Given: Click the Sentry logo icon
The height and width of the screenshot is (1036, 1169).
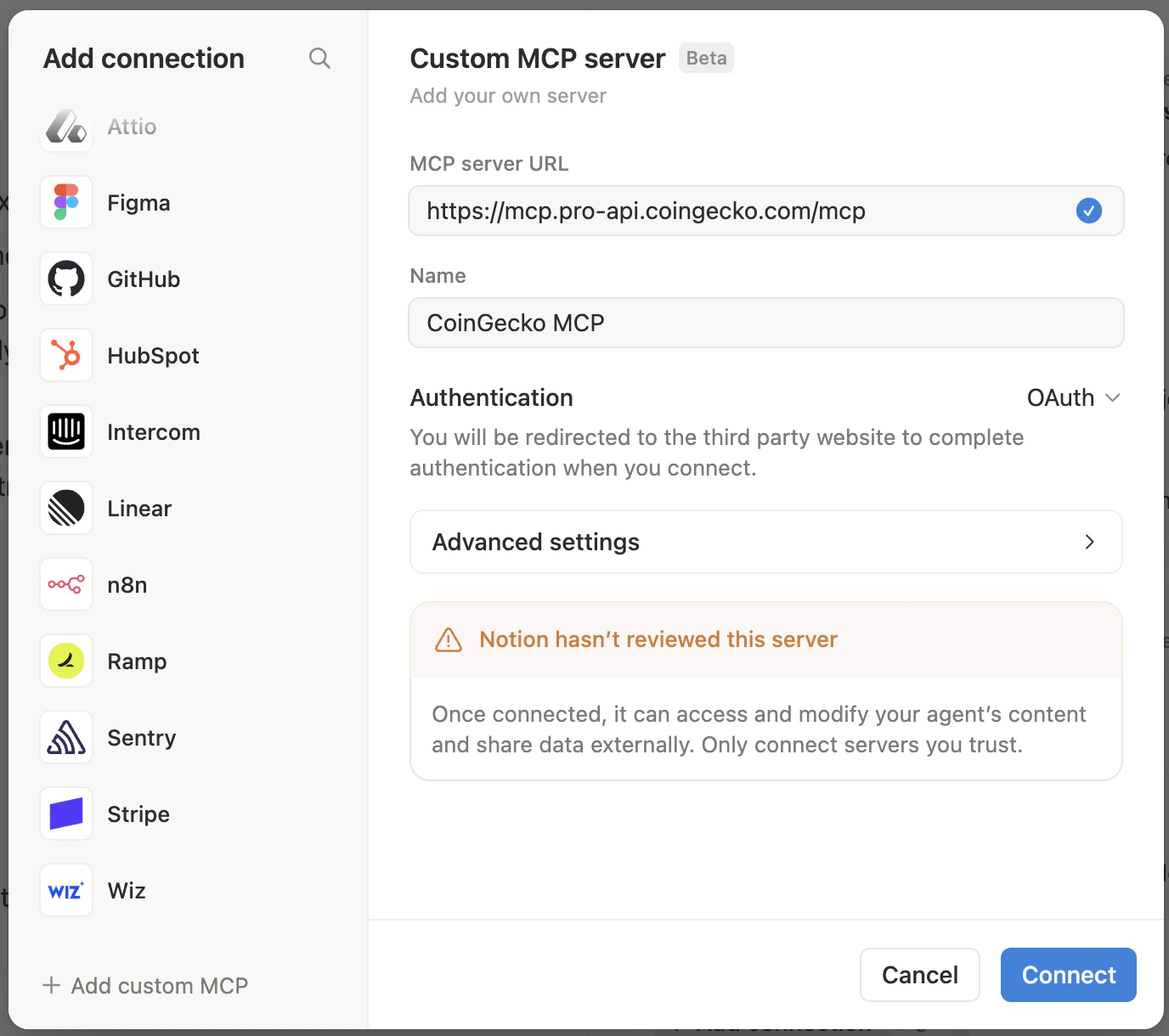Looking at the screenshot, I should pos(66,737).
